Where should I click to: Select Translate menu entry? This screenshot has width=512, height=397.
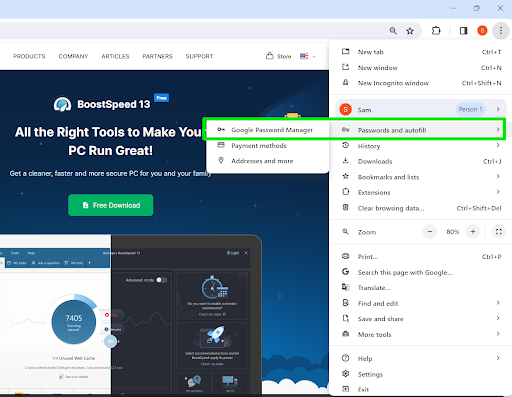click(421, 288)
